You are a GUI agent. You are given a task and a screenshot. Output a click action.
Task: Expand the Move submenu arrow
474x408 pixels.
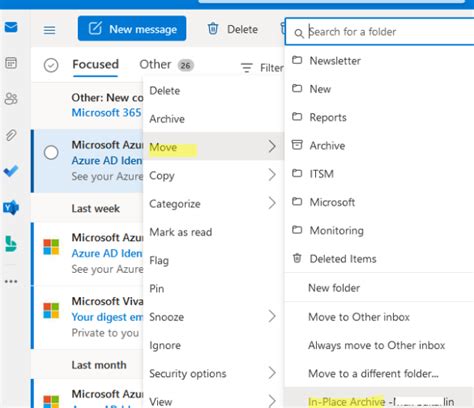click(272, 146)
